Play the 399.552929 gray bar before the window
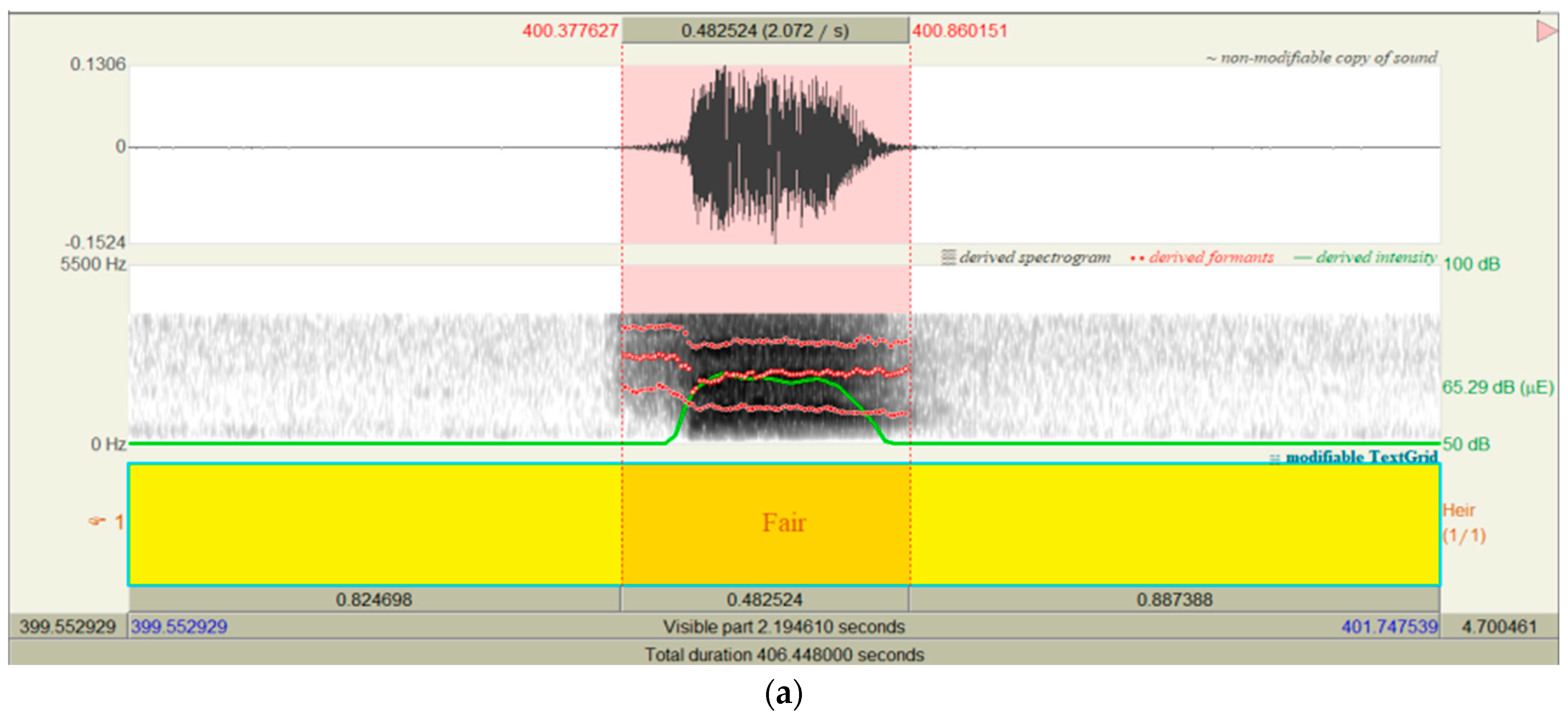Screen dimensions: 1568x716 pyautogui.click(x=68, y=626)
